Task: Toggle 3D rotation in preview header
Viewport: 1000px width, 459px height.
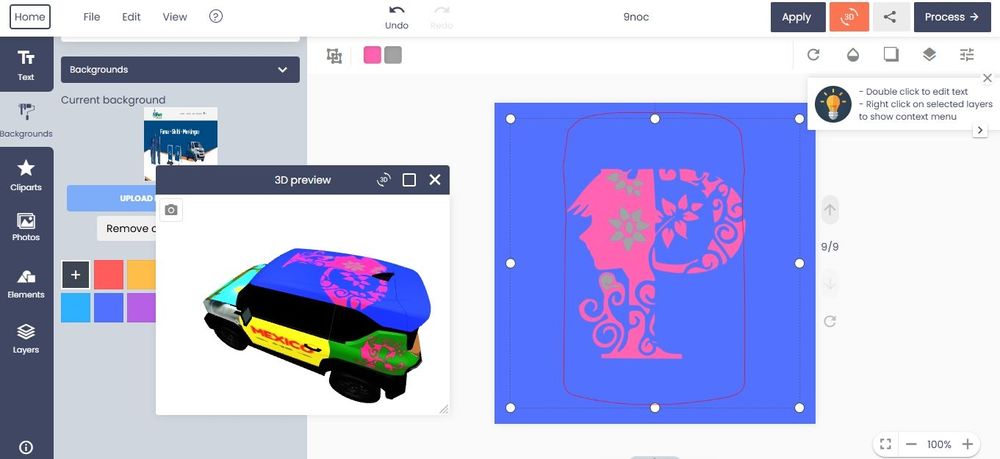Action: point(383,180)
